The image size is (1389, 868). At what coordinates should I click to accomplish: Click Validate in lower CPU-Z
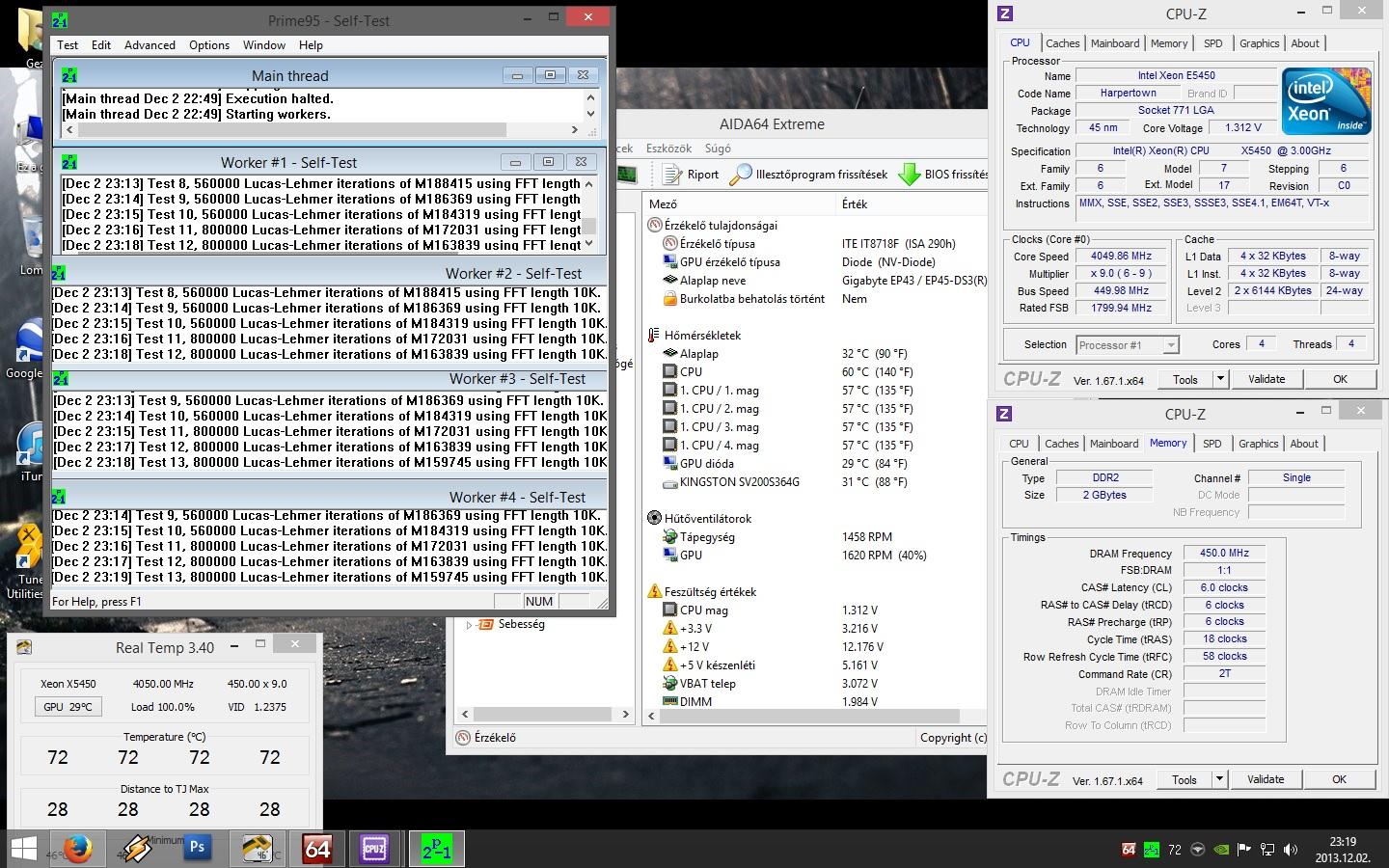(x=1266, y=779)
